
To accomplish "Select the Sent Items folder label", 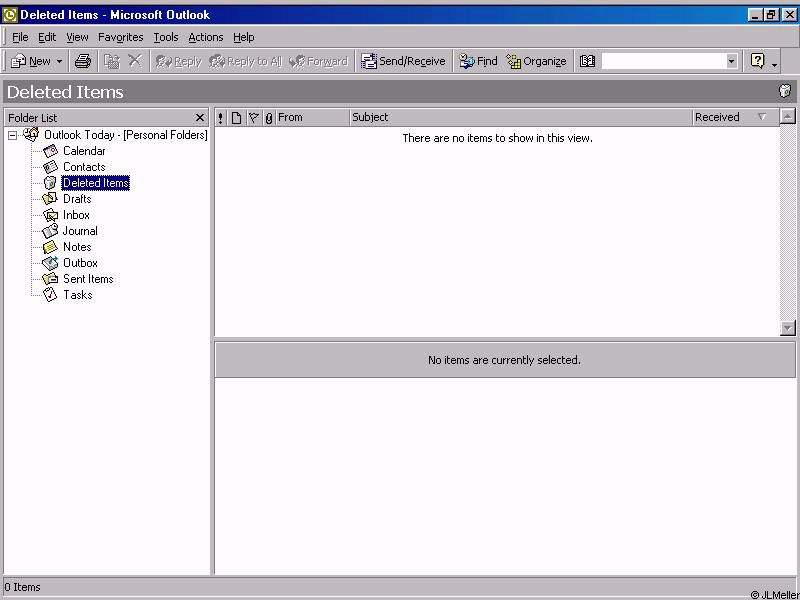I will pos(88,279).
